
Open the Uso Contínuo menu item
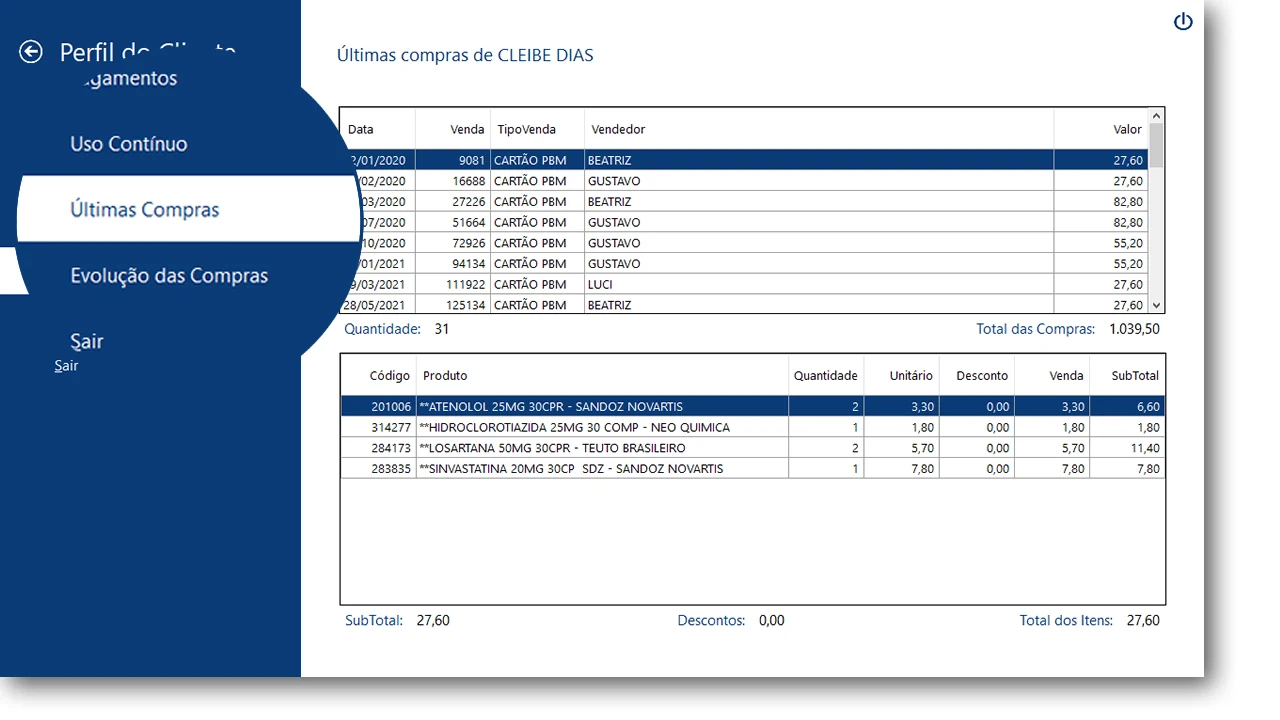click(x=129, y=144)
